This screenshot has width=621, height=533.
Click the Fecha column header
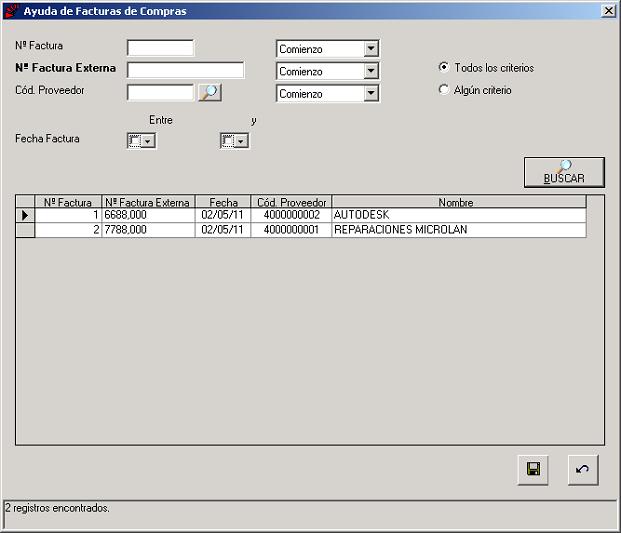223,202
